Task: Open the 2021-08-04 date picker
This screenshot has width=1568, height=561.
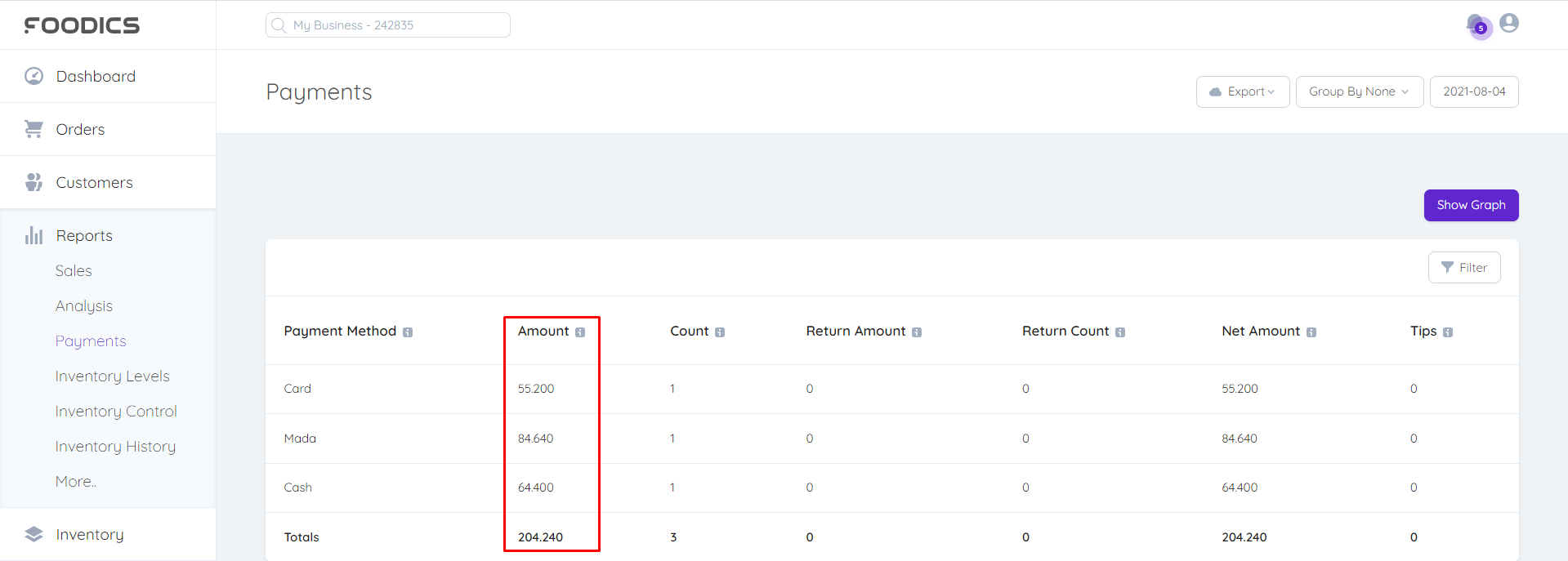Action: 1473,91
